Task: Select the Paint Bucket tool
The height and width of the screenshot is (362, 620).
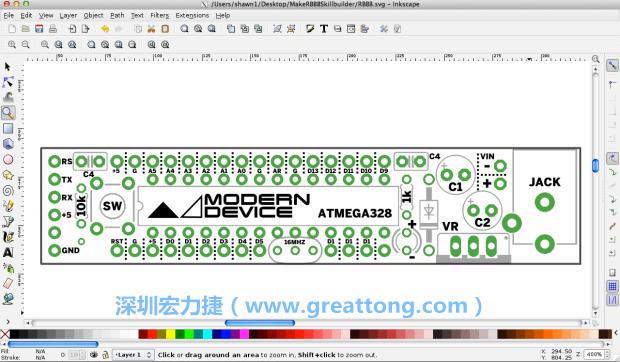Action: point(8,299)
